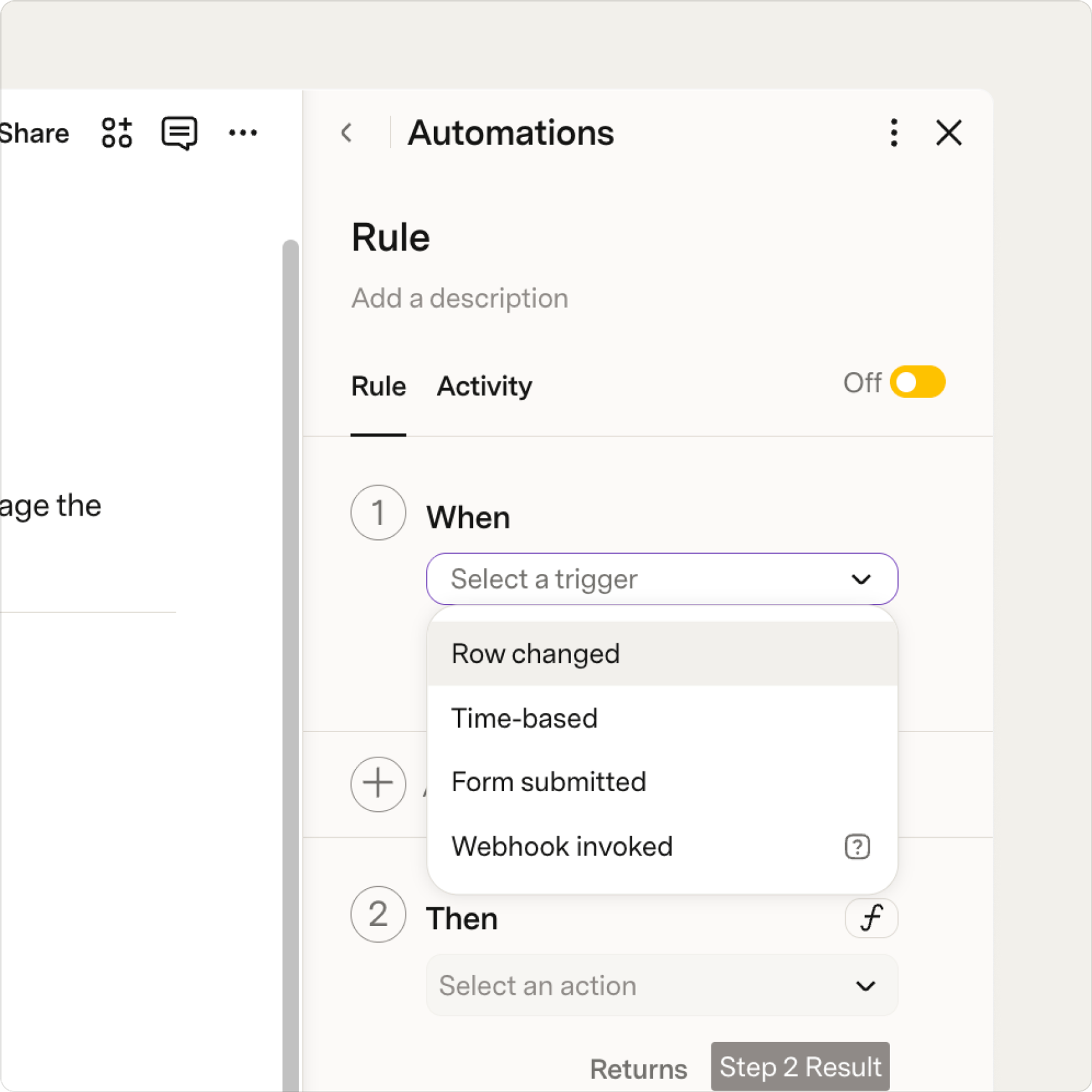The height and width of the screenshot is (1092, 1092).
Task: Choose the Webhook invoked trigger
Action: [x=662, y=847]
